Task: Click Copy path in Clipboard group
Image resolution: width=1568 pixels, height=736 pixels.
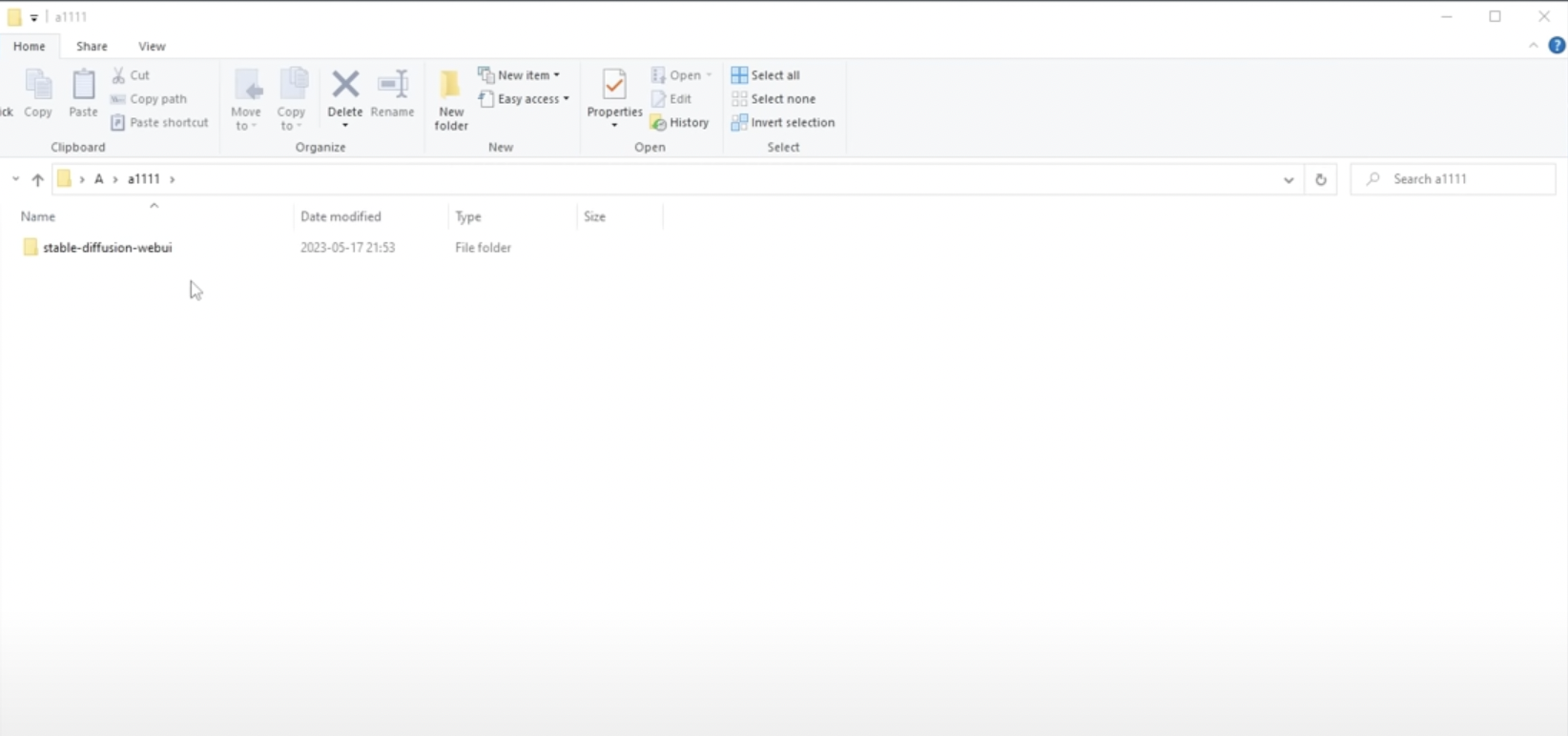Action: tap(149, 99)
